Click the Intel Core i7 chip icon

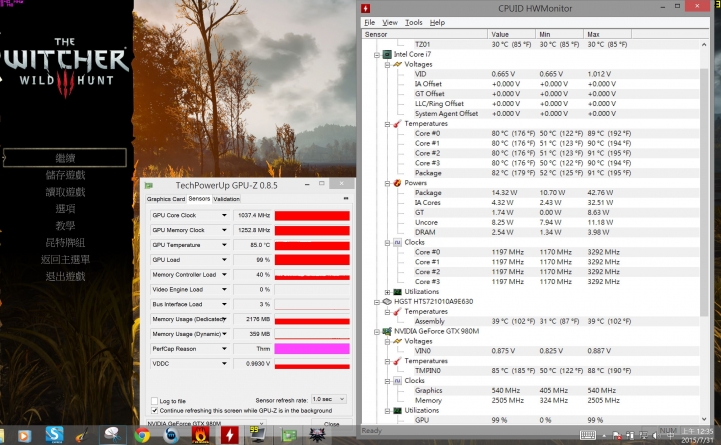387,54
